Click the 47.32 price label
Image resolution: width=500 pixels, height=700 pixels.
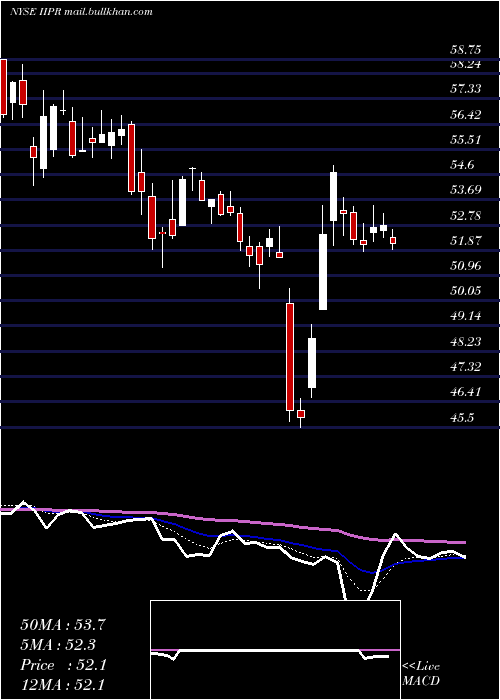[x=466, y=367]
